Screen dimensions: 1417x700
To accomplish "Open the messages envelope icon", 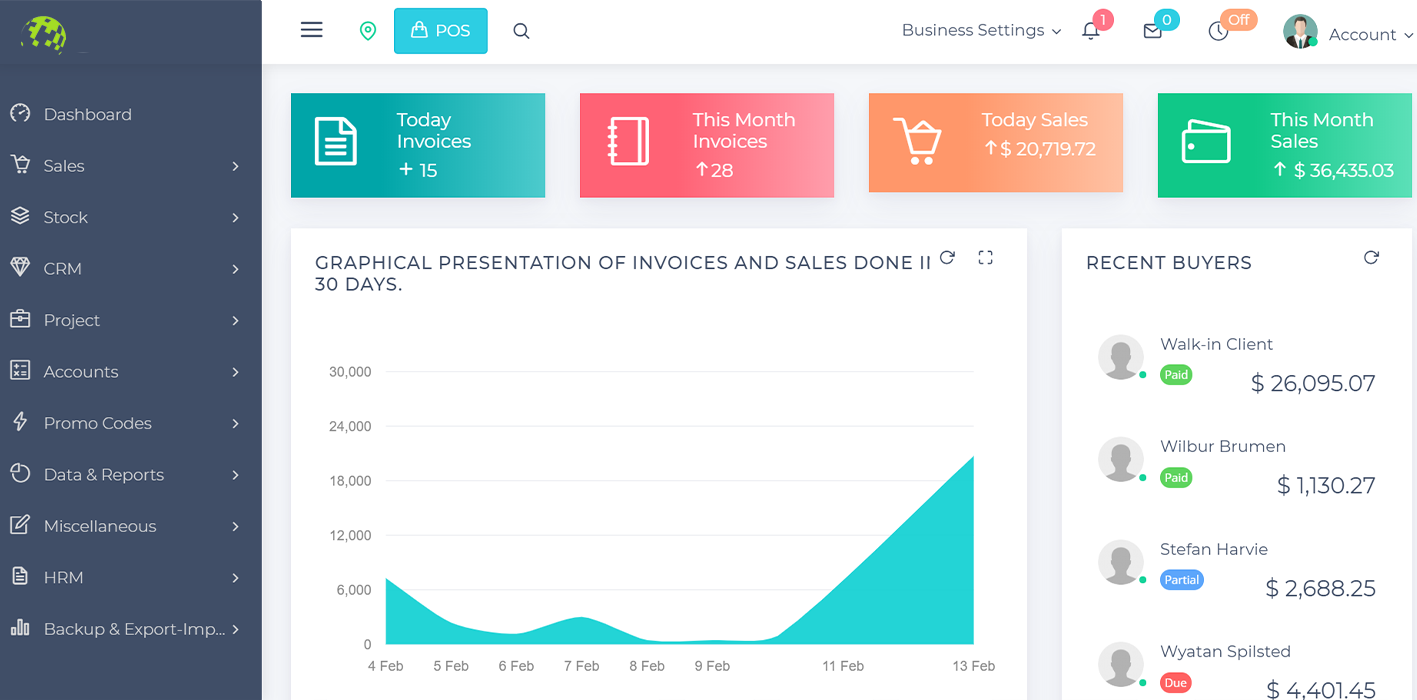I will pyautogui.click(x=1152, y=31).
